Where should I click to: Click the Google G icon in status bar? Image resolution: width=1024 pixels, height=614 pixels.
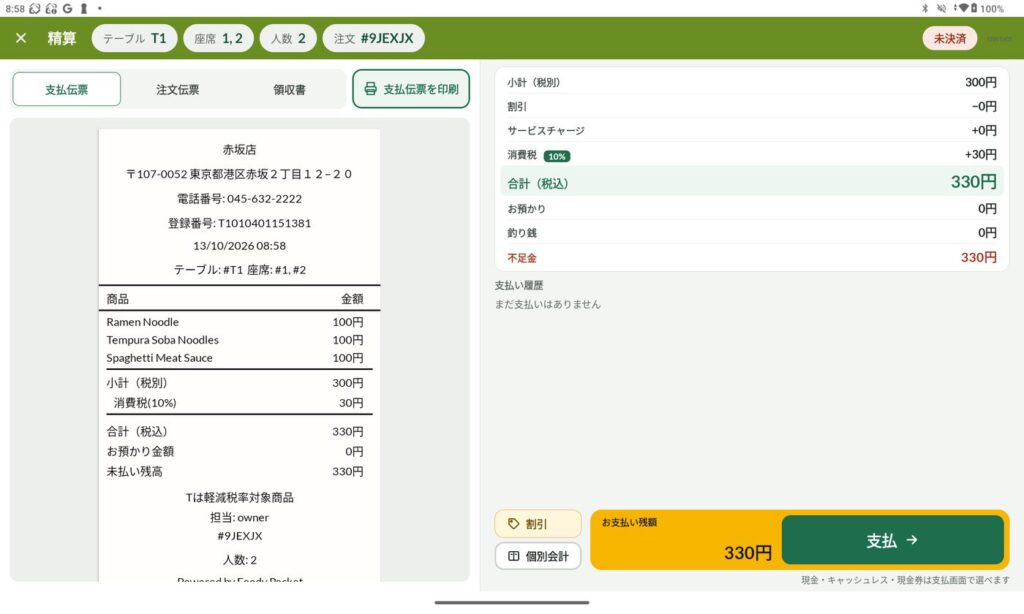[67, 8]
